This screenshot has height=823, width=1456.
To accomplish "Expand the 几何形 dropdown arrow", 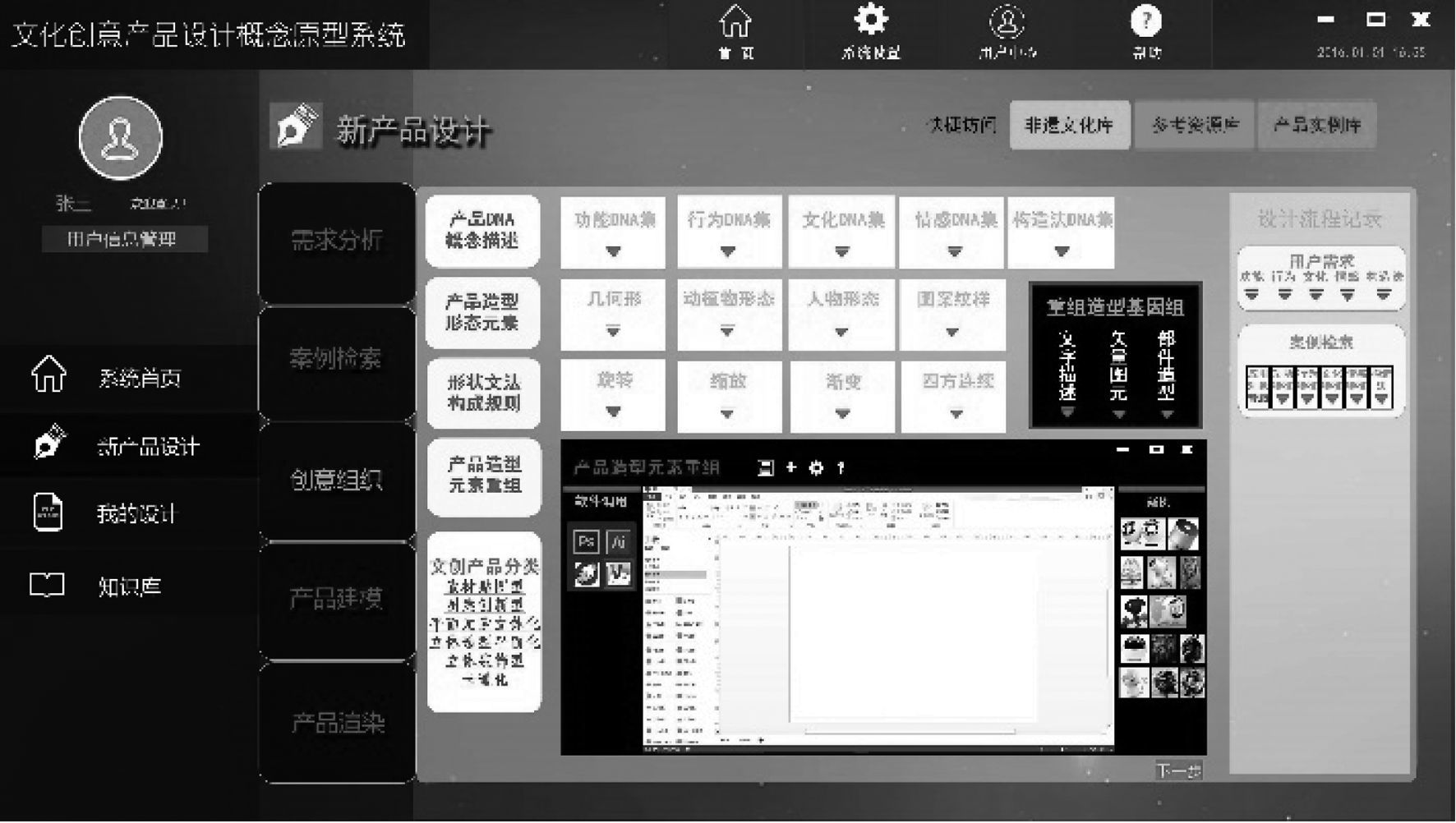I will [x=613, y=331].
